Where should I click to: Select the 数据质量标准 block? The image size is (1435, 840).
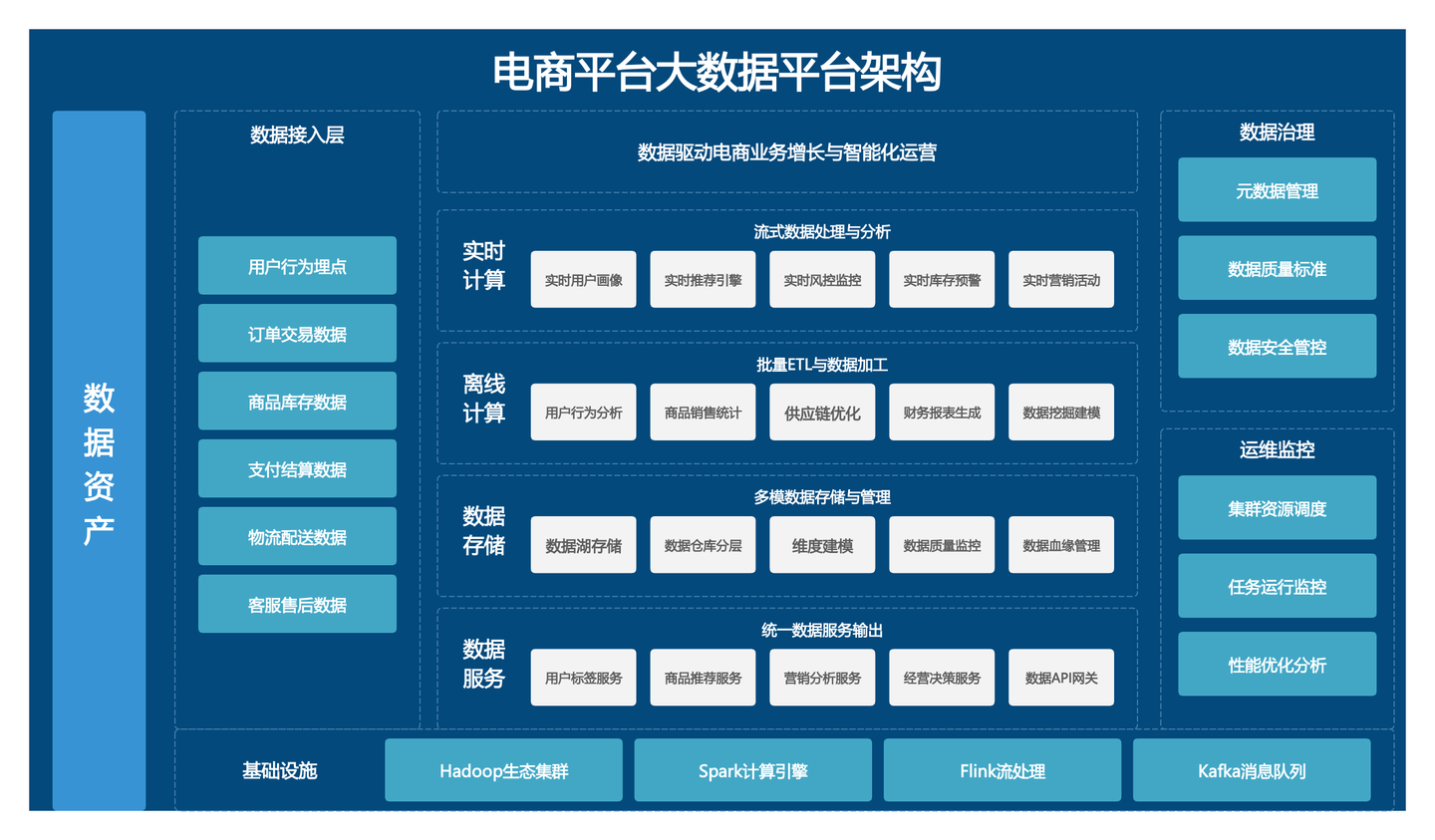(x=1277, y=268)
